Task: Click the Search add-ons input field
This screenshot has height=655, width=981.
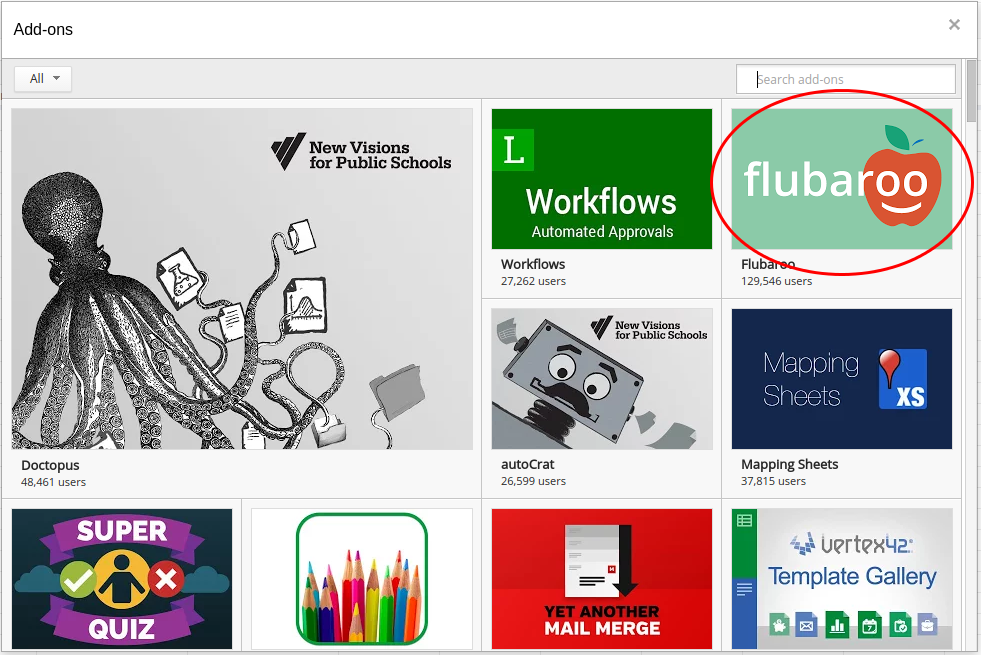Action: (x=845, y=79)
